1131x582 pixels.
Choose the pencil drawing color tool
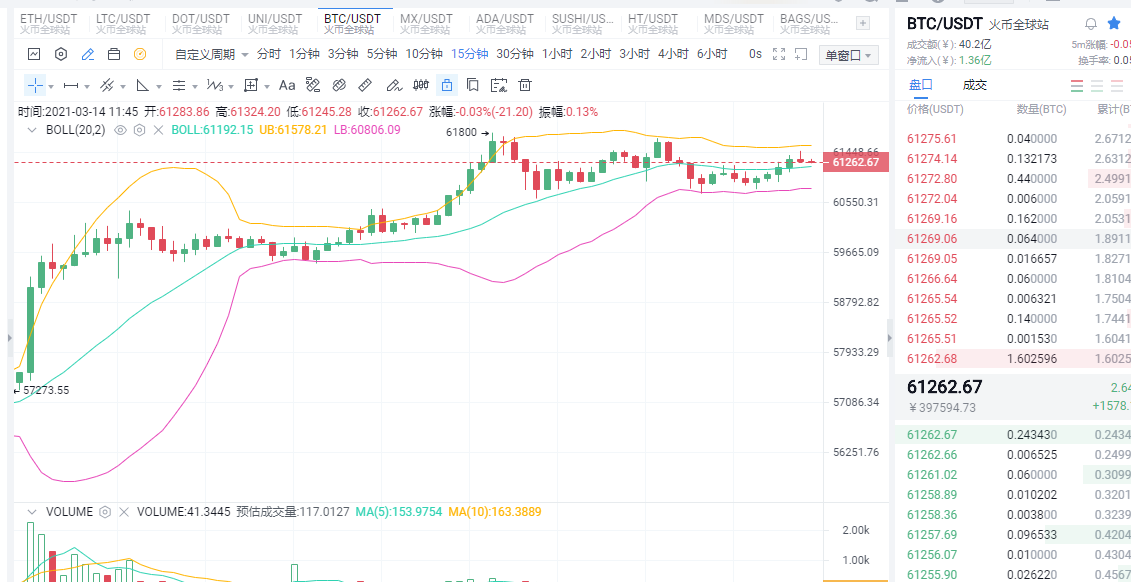point(88,54)
